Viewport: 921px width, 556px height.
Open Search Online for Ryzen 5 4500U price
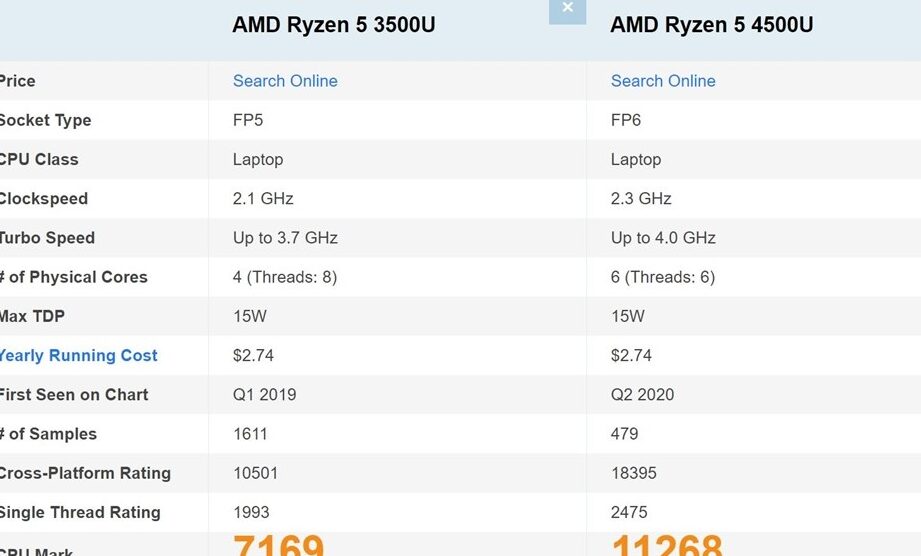coord(663,81)
